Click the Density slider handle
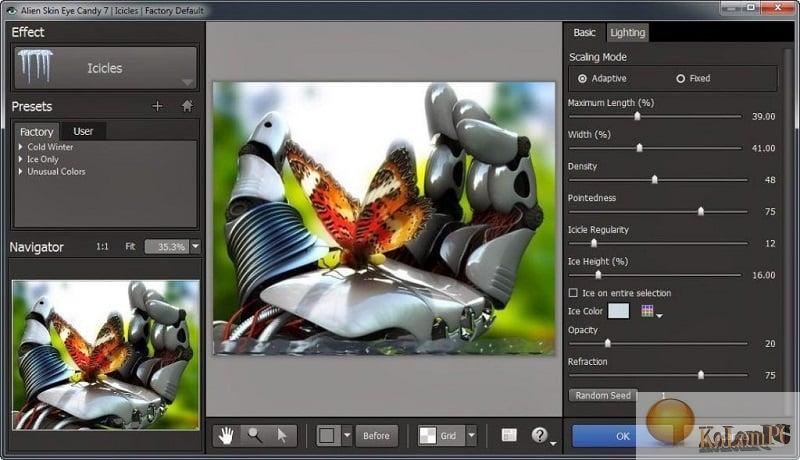Image resolution: width=800 pixels, height=460 pixels. pos(655,180)
